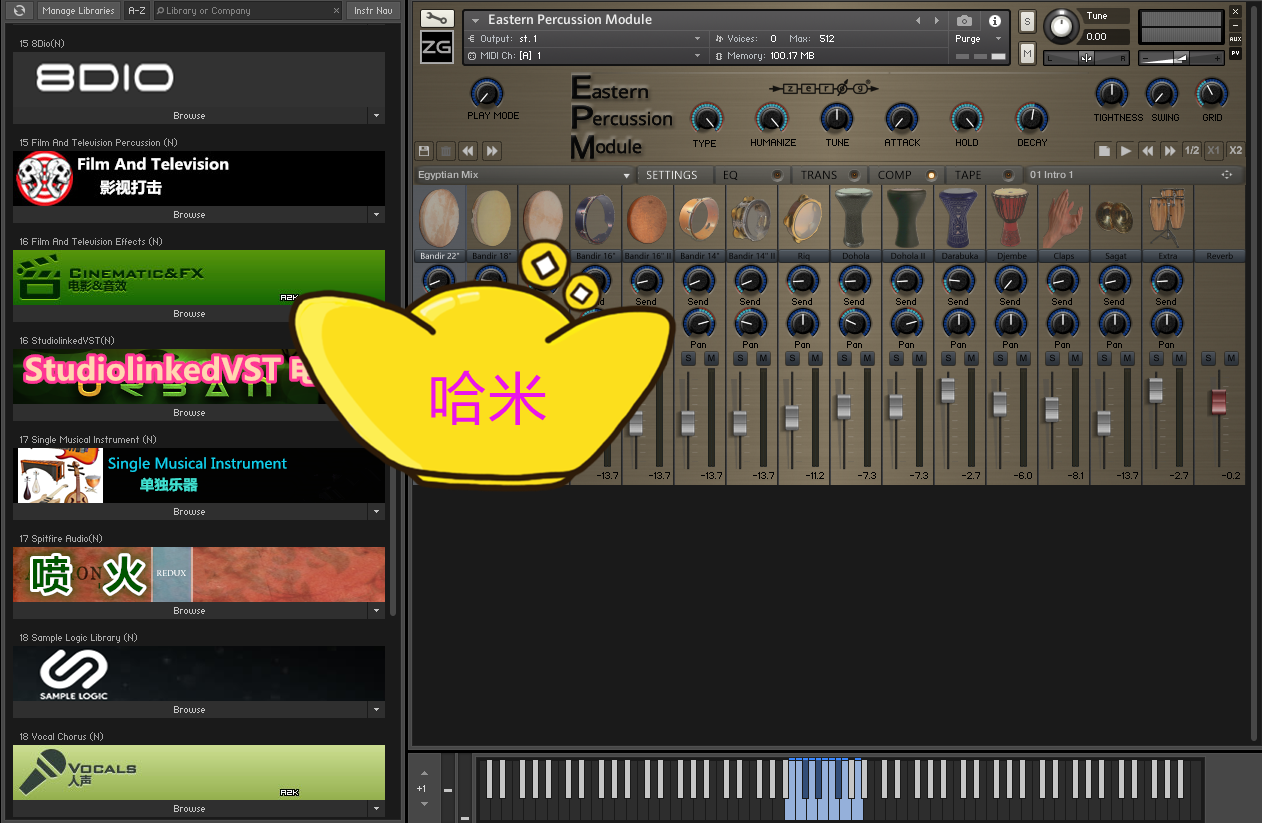Select the Bandir 22" drum image
The image size is (1262, 823).
tap(439, 218)
